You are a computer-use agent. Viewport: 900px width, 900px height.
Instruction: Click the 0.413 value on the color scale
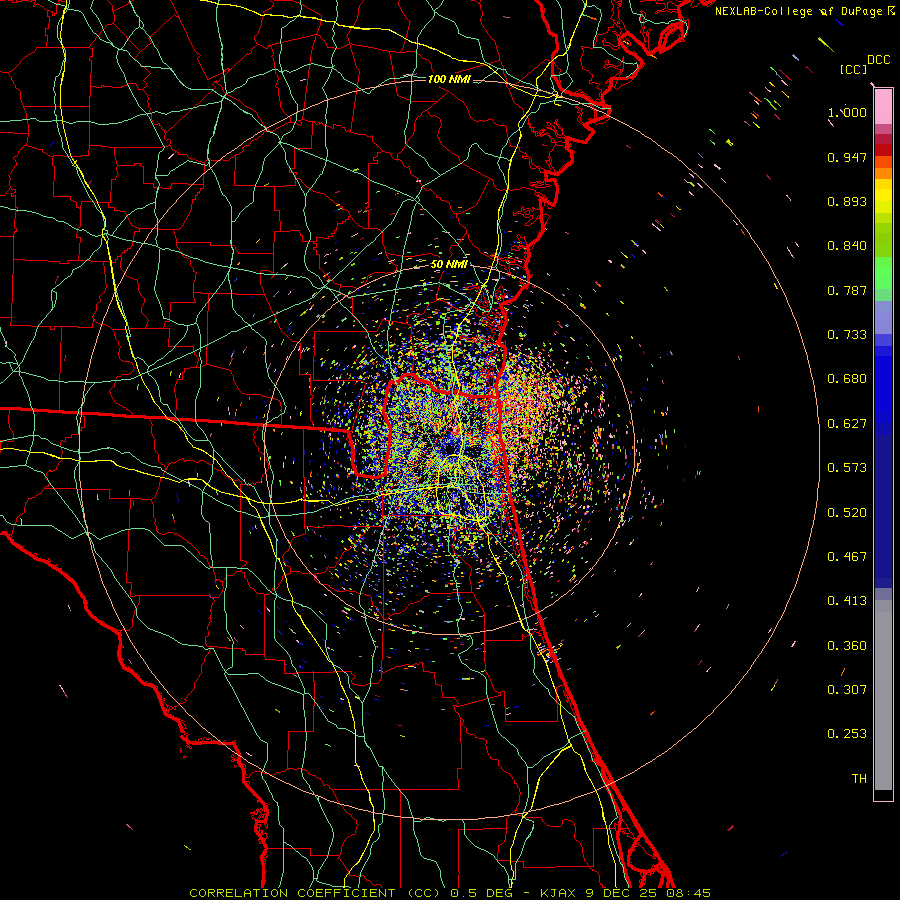coord(847,601)
